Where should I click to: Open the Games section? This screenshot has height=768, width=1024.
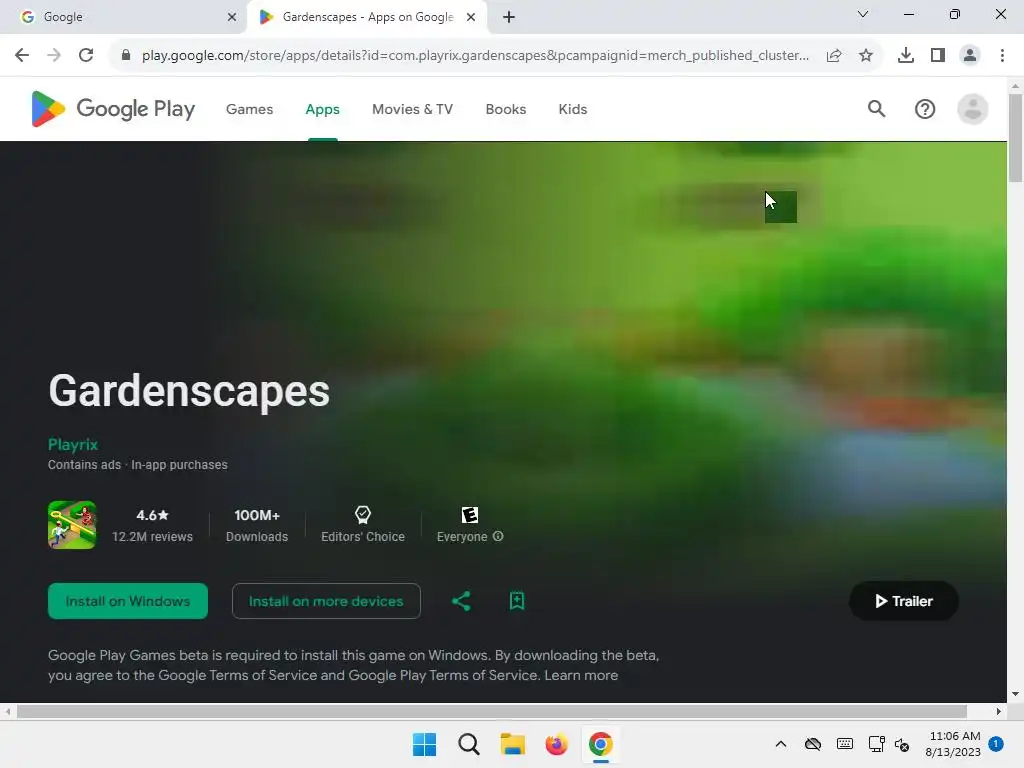click(249, 109)
